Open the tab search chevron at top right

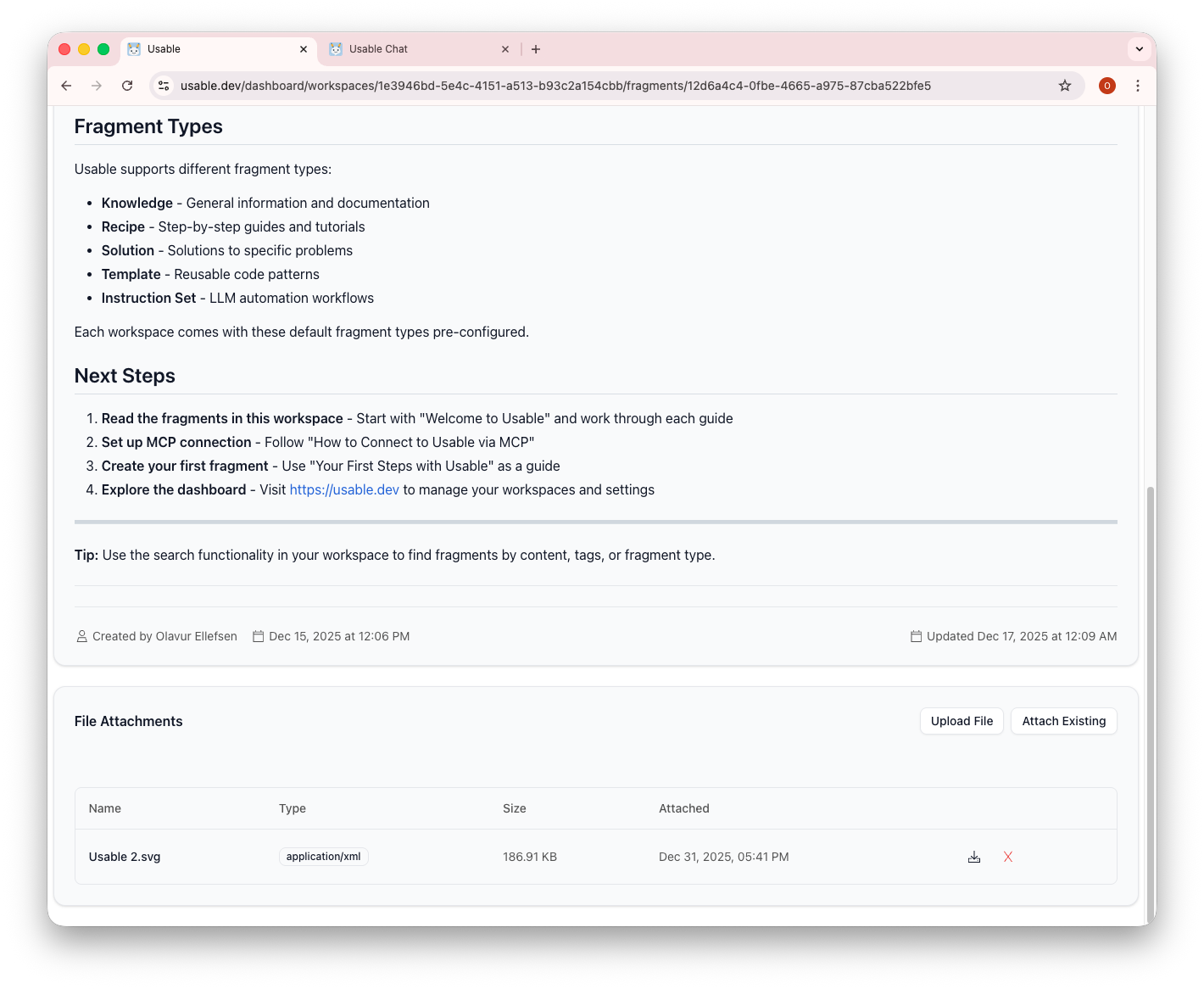[x=1139, y=49]
